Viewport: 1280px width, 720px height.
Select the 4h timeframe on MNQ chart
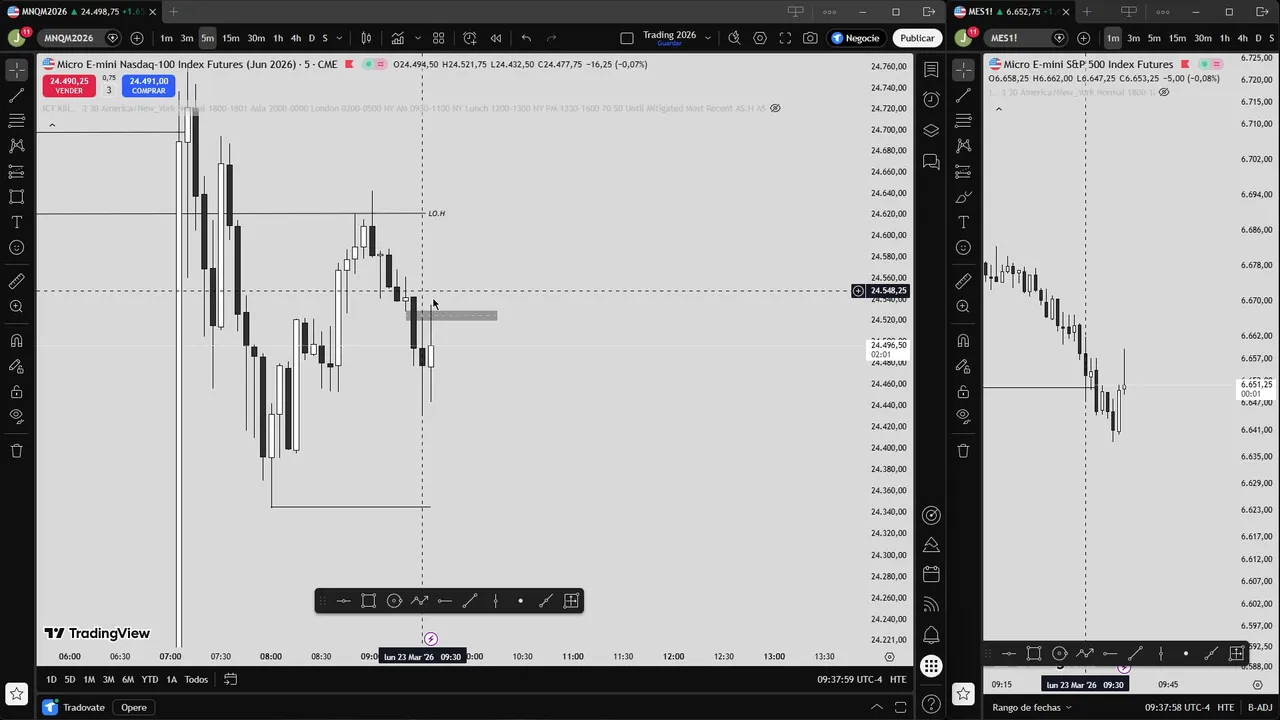point(295,38)
